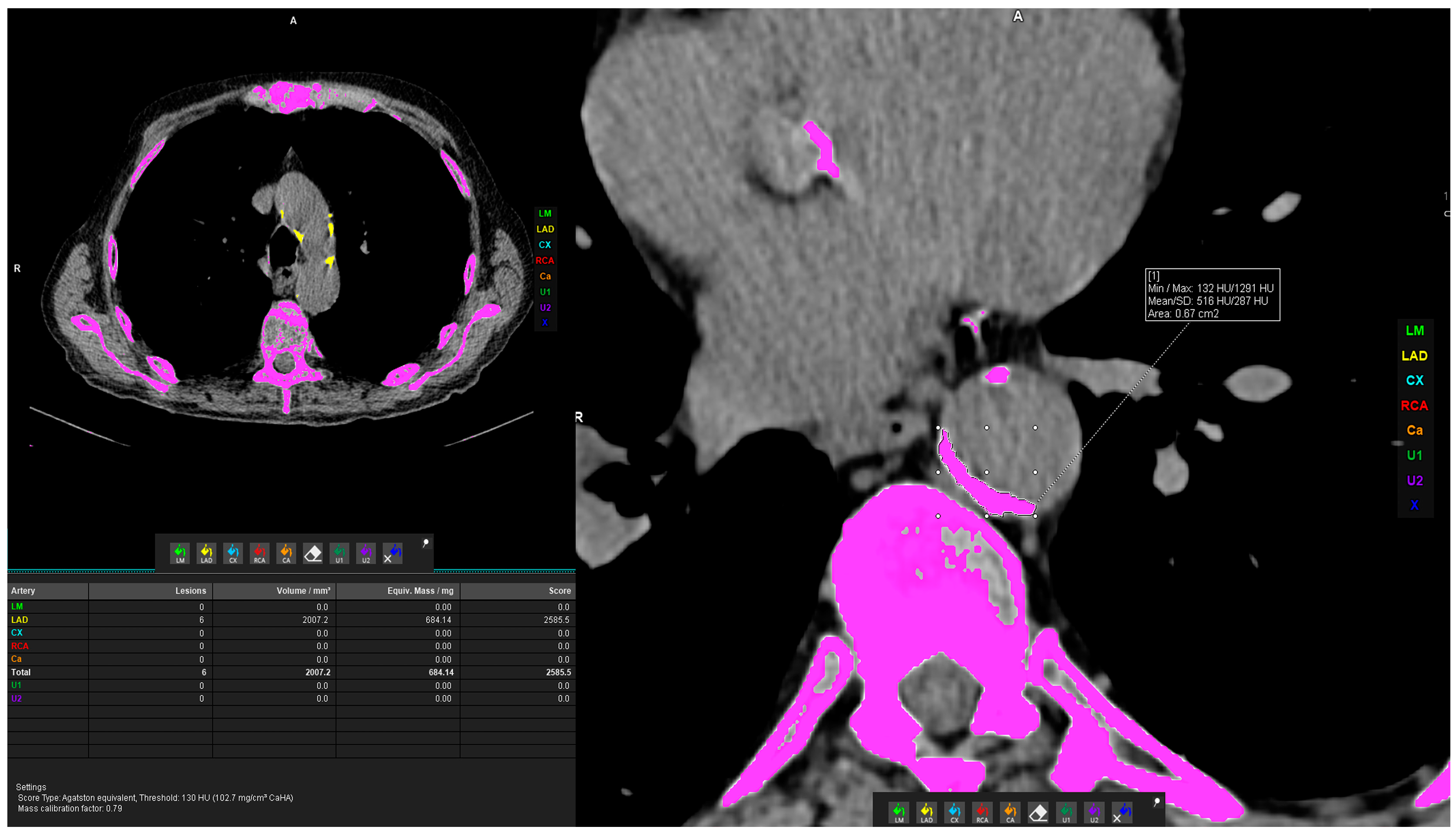Pick the eraser tool in left overview toolbar
Image resolution: width=1456 pixels, height=833 pixels.
(x=312, y=553)
